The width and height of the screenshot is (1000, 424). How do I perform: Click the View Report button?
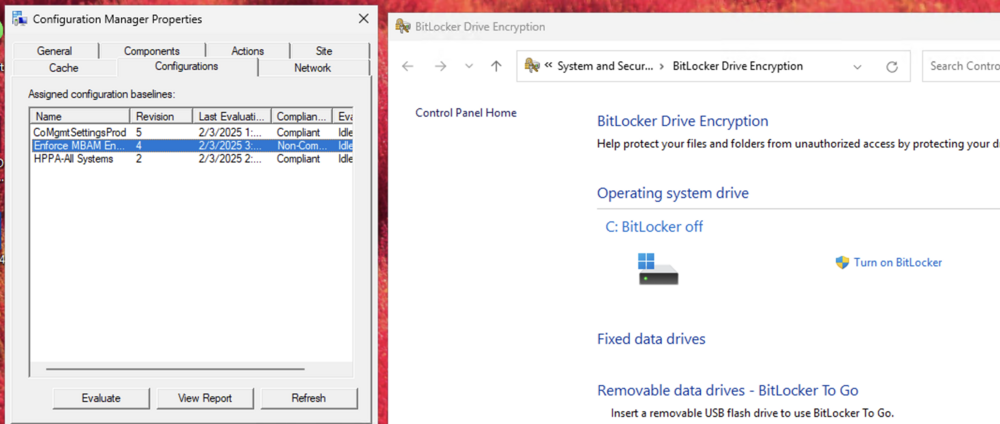[205, 398]
